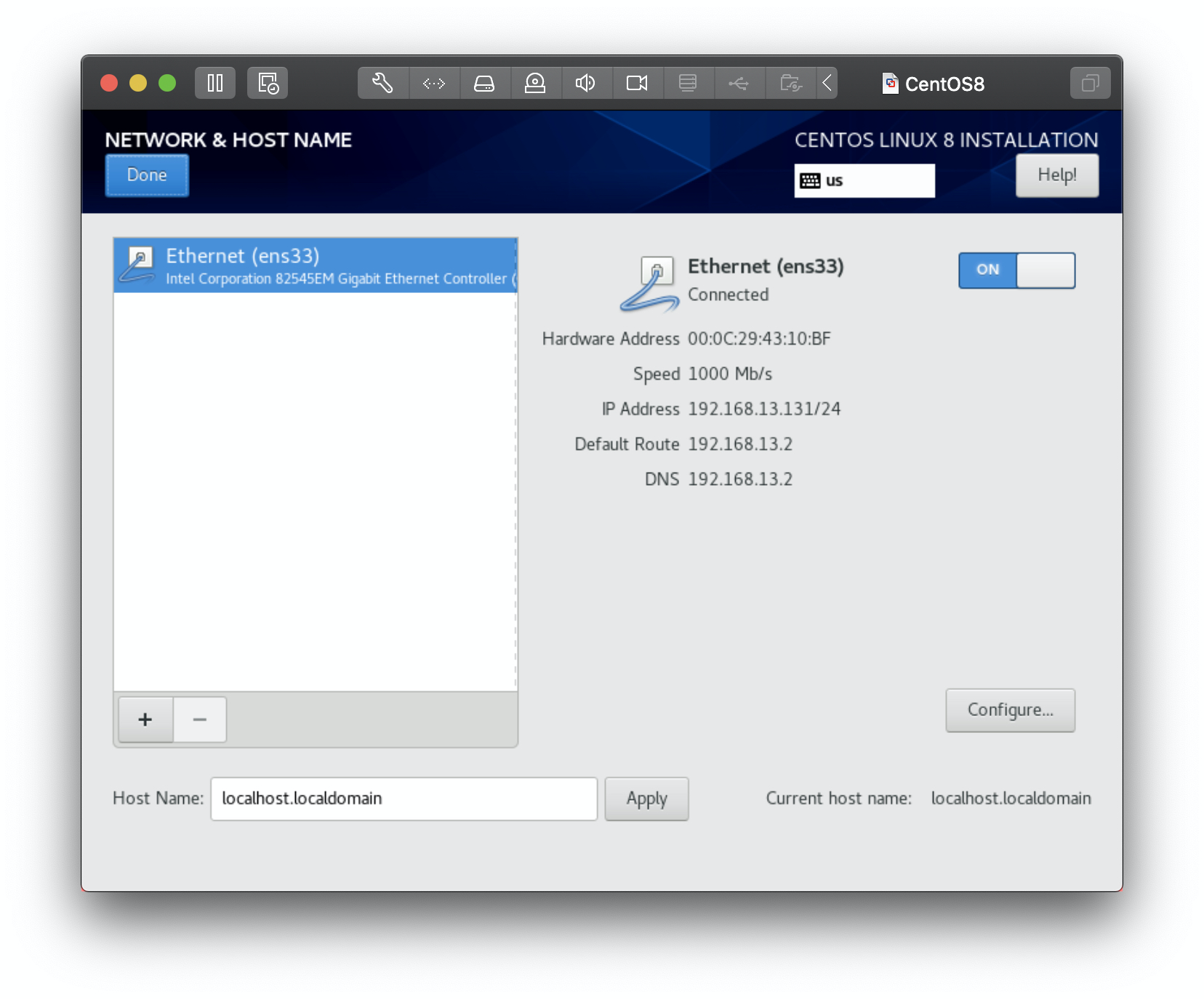Collapse the toolbar device list chevron

coord(827,83)
